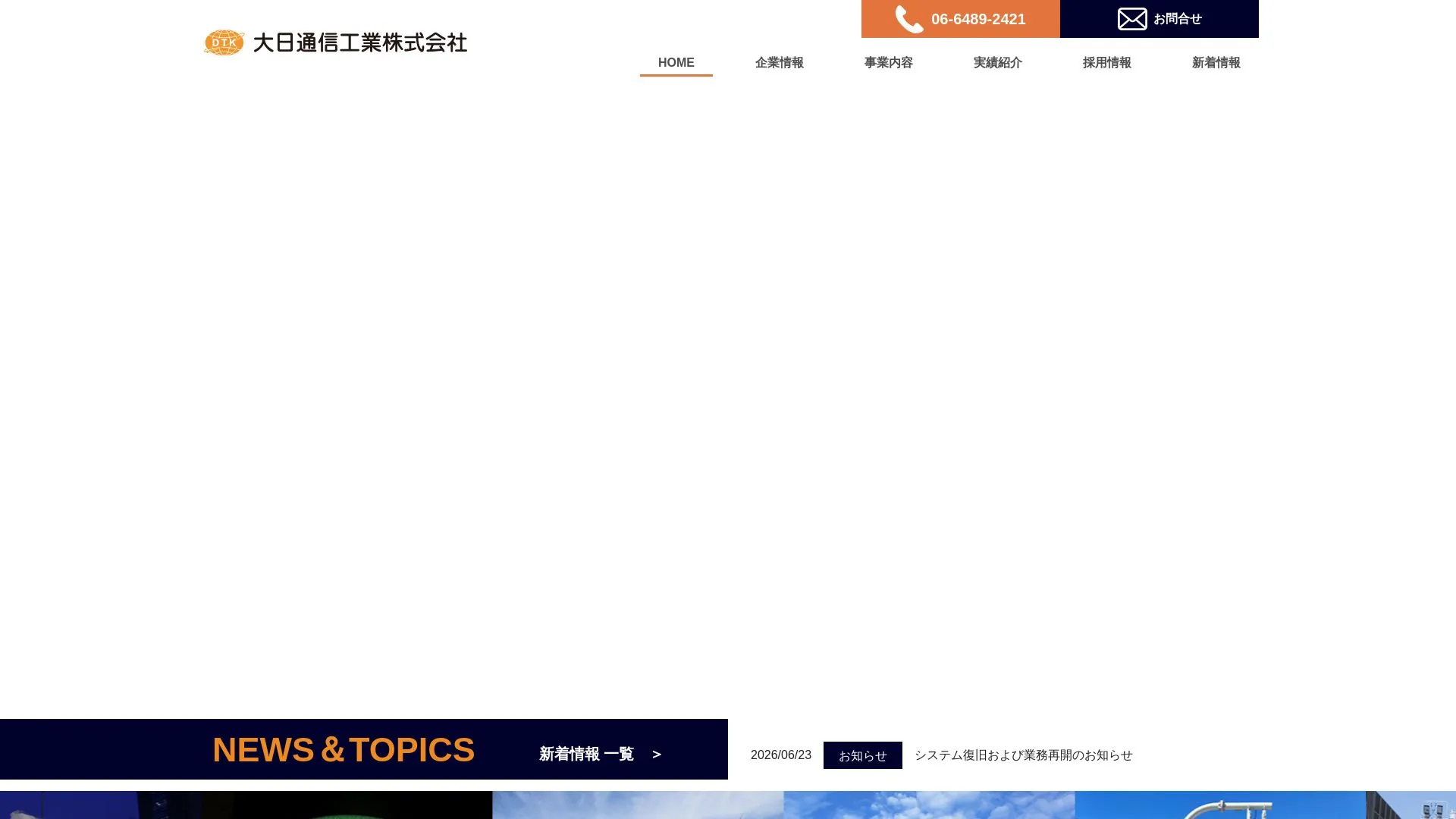Open 新着情報 in the navigation
1456x819 pixels.
pyautogui.click(x=1216, y=63)
